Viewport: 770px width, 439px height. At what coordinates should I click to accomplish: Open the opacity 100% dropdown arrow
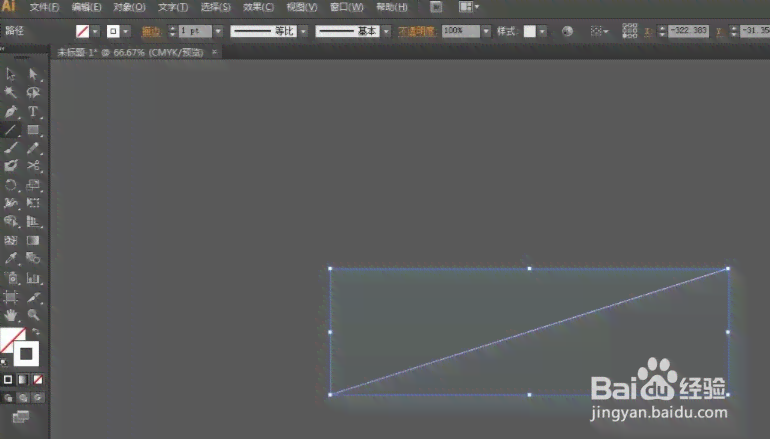click(486, 31)
